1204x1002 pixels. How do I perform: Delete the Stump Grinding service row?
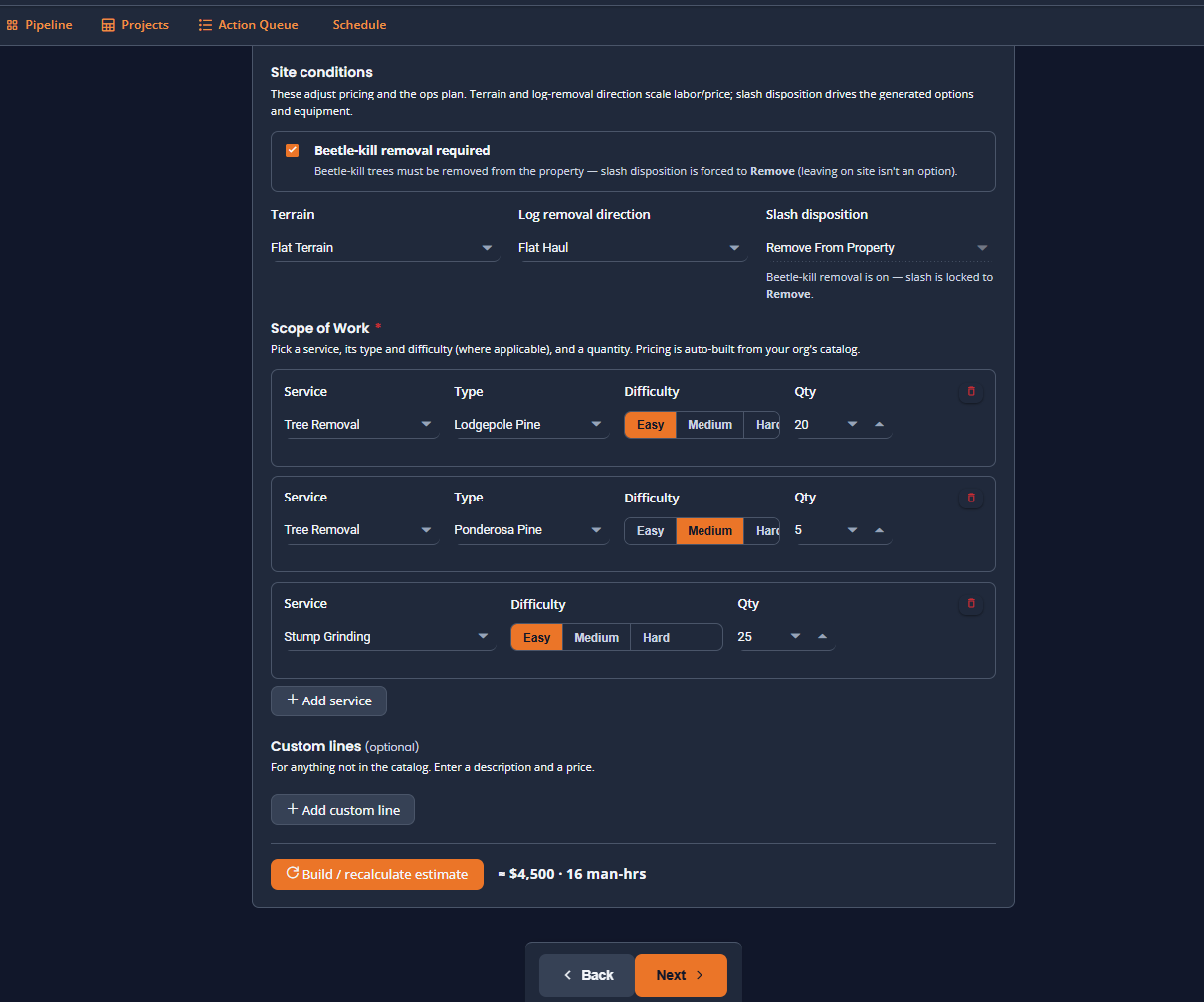(971, 603)
